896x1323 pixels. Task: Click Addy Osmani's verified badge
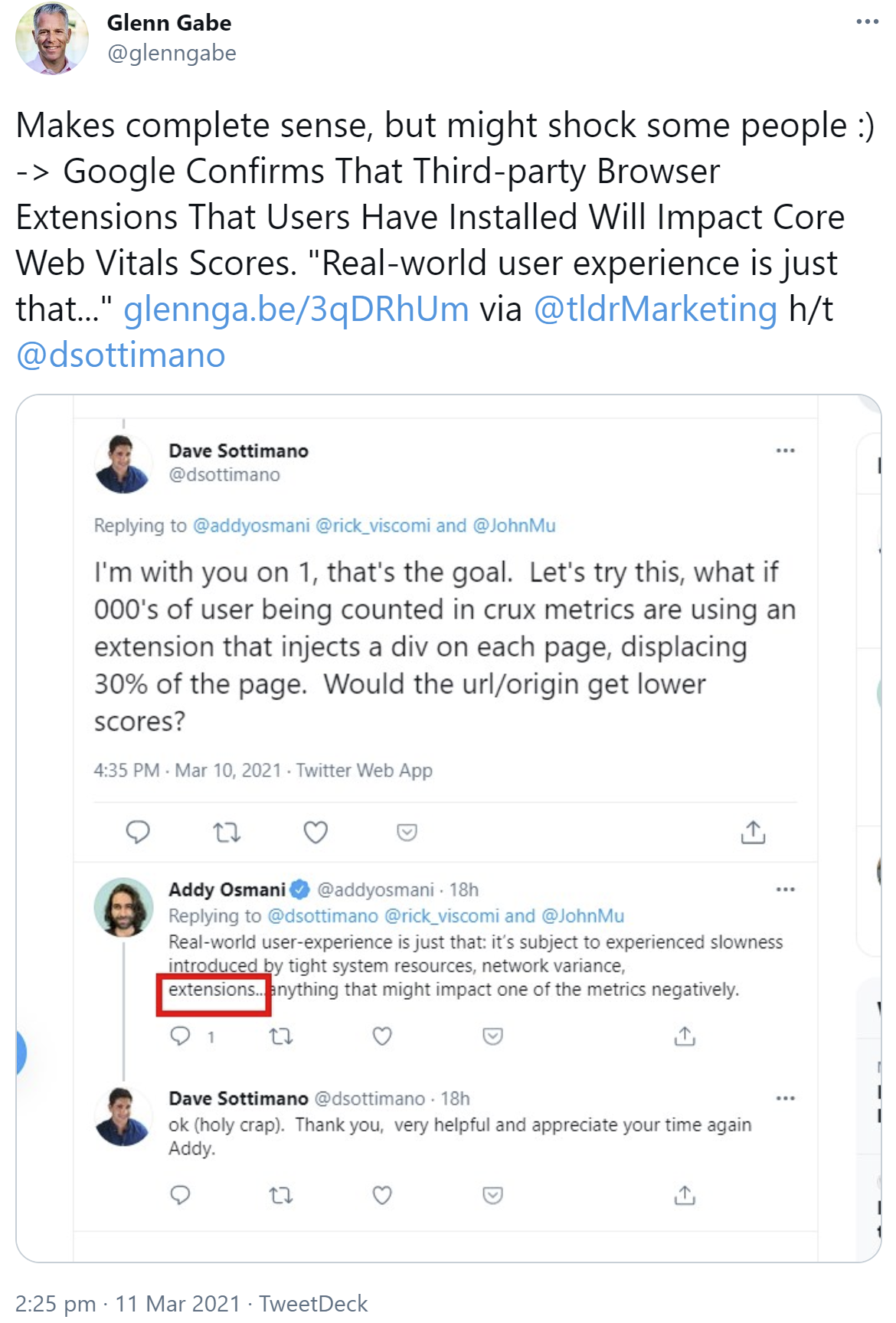[299, 887]
